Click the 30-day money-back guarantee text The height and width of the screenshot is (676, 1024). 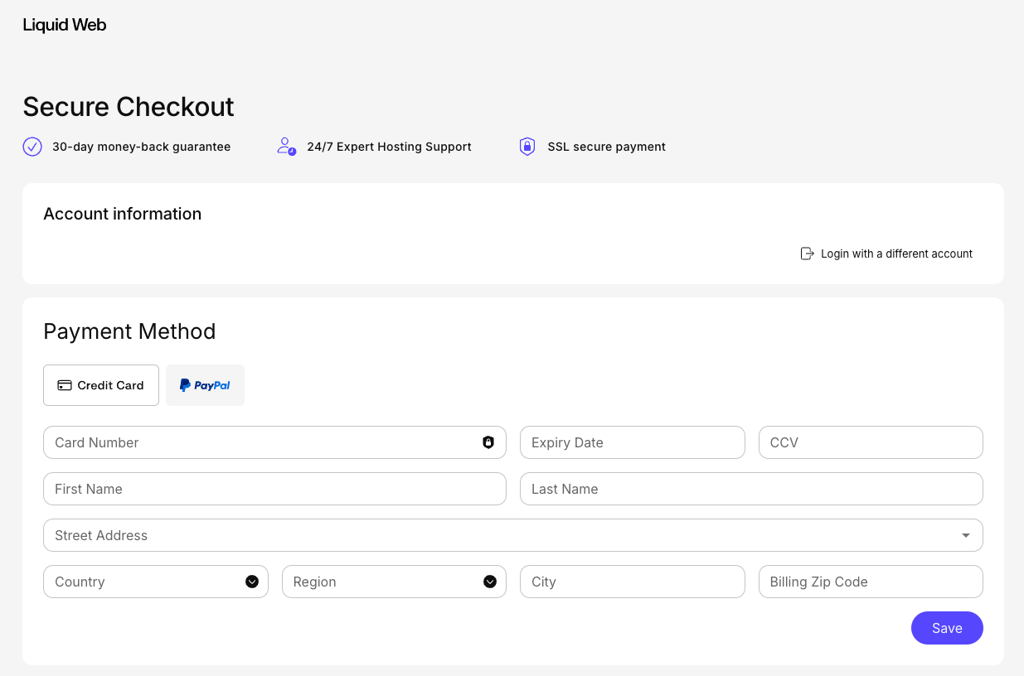(141, 147)
